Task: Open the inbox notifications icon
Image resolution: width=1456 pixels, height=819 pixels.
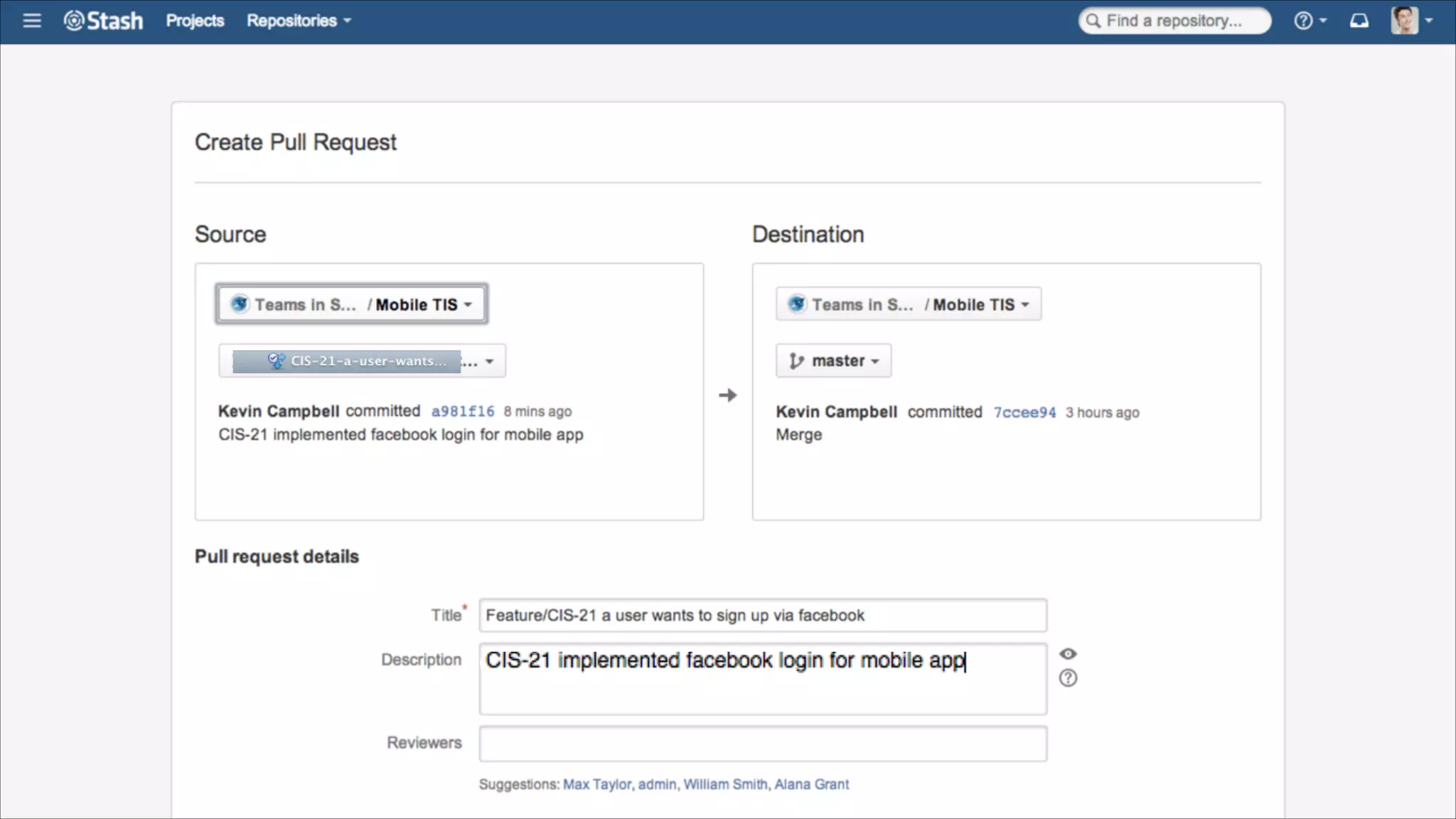Action: tap(1359, 21)
